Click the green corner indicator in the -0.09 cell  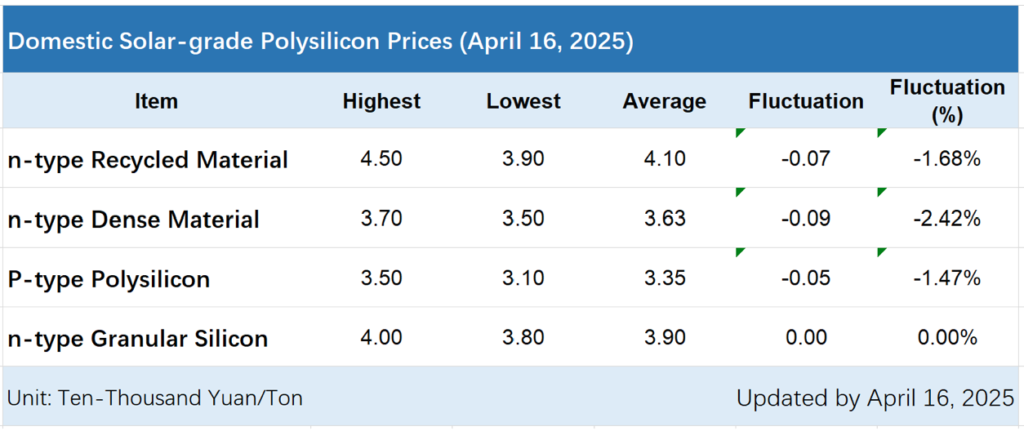pyautogui.click(x=740, y=192)
